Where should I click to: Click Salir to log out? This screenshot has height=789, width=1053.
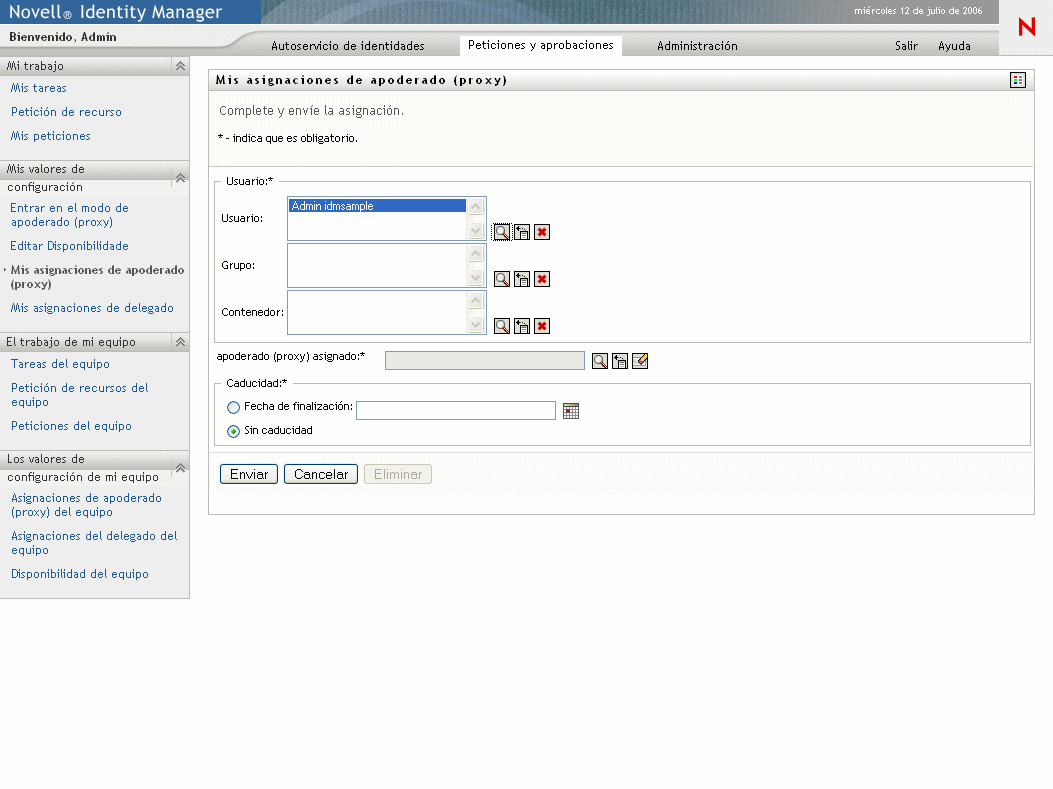pos(906,46)
